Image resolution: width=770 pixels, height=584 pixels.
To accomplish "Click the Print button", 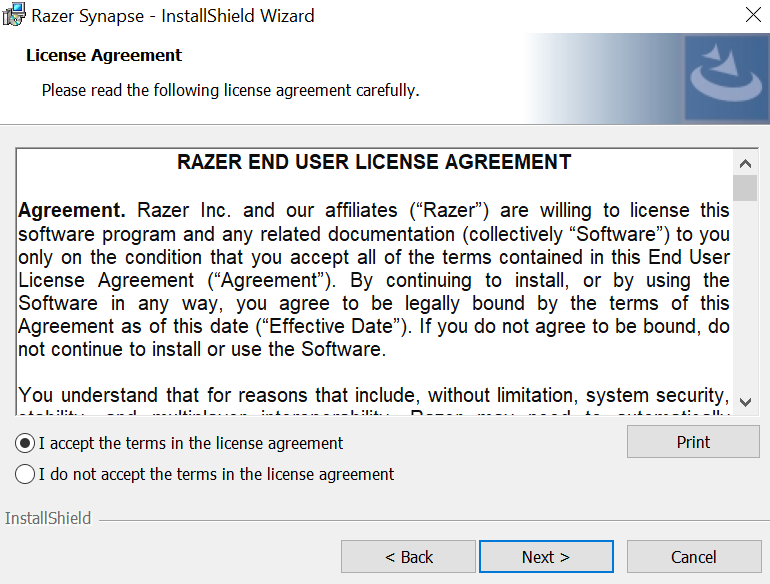I will point(693,442).
